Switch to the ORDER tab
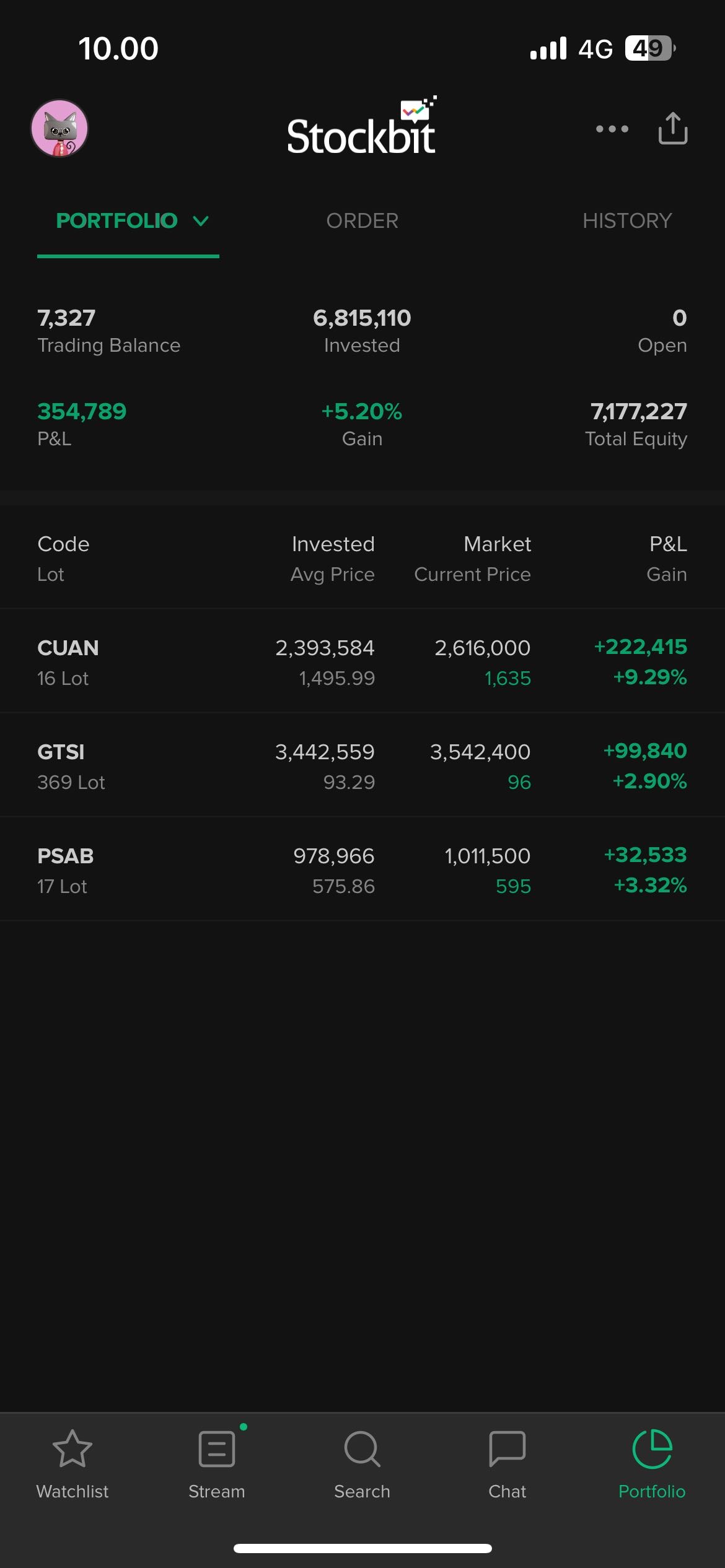This screenshot has height=1568, width=725. tap(362, 221)
